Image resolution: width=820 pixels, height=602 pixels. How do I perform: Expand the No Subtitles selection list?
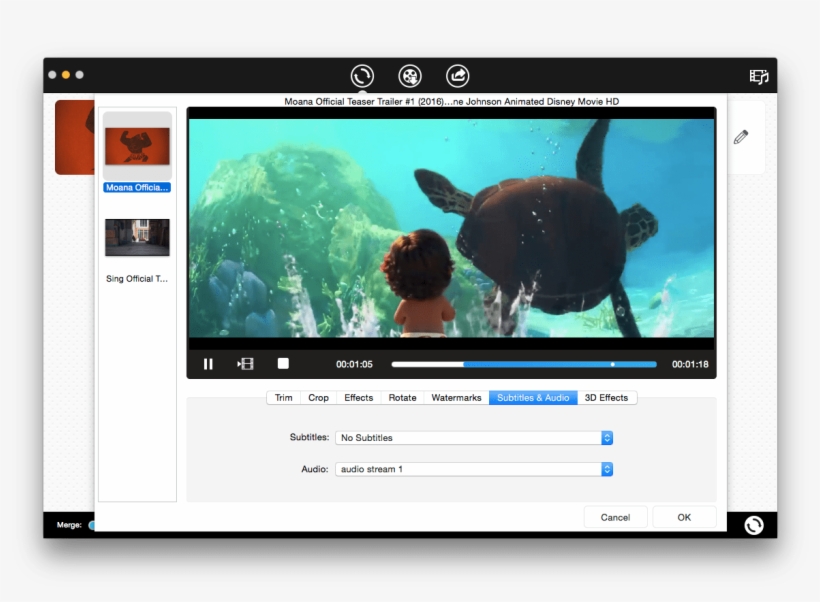click(x=608, y=437)
